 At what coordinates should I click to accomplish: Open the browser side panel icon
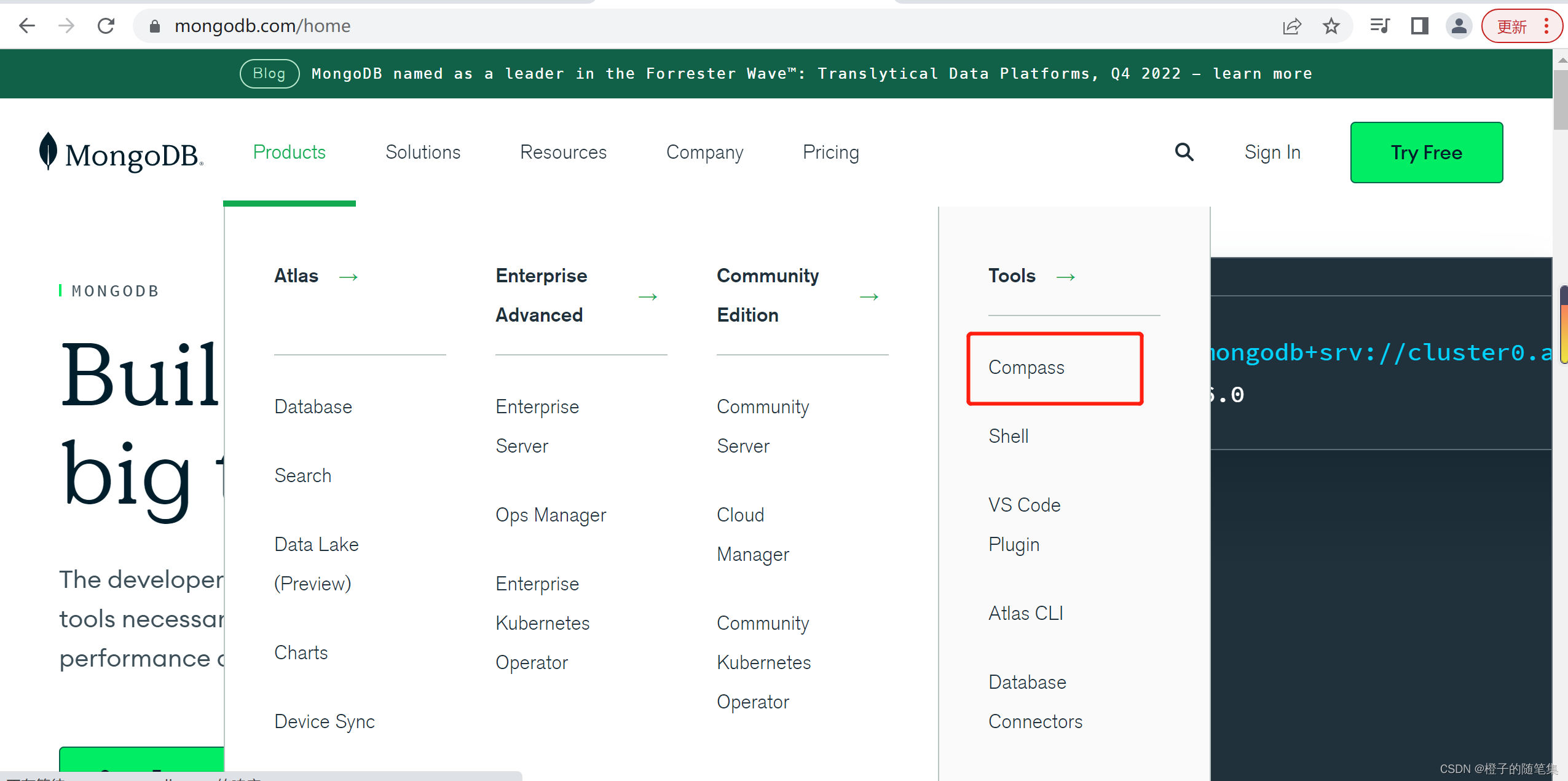[1419, 26]
